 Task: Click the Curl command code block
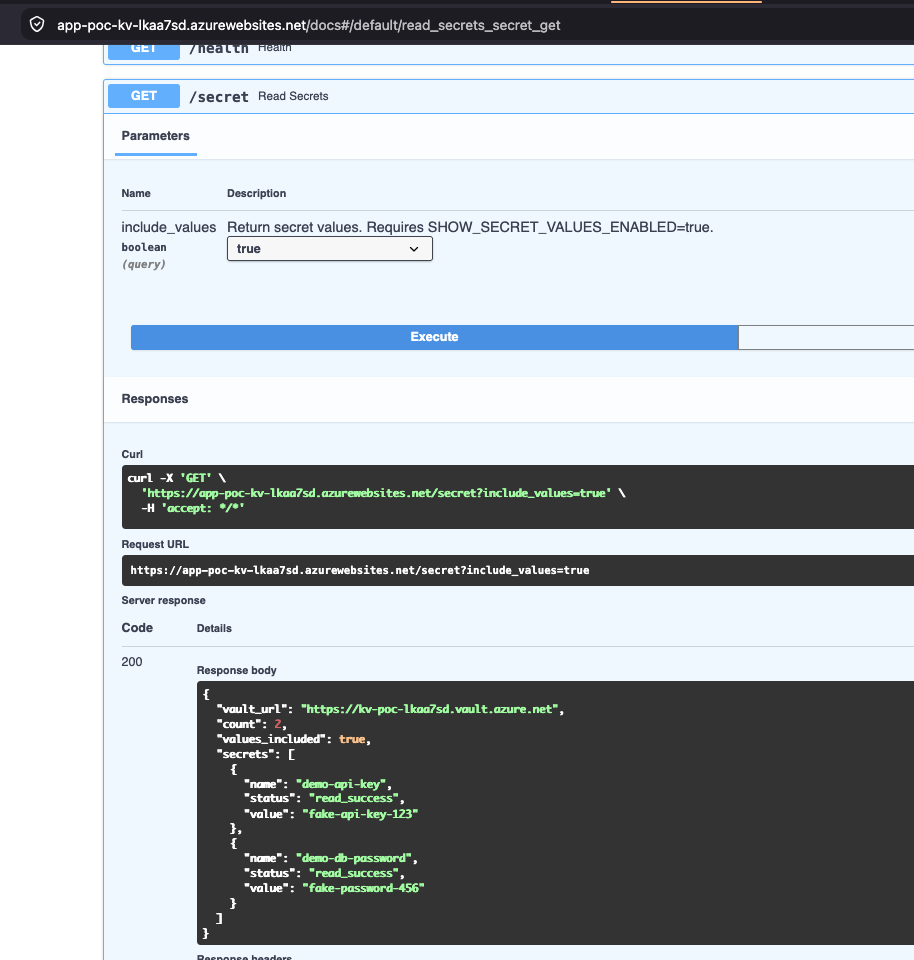point(518,497)
